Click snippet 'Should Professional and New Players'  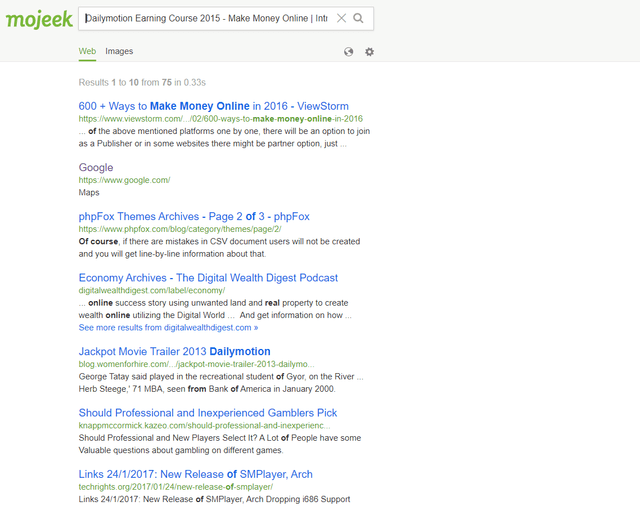point(220,444)
